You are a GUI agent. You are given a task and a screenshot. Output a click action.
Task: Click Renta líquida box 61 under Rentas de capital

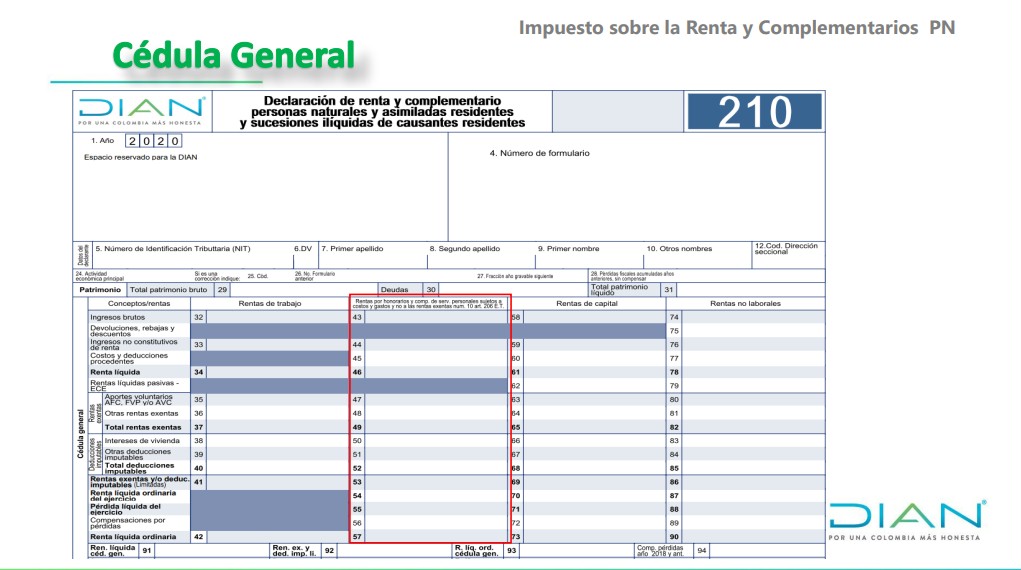590,372
